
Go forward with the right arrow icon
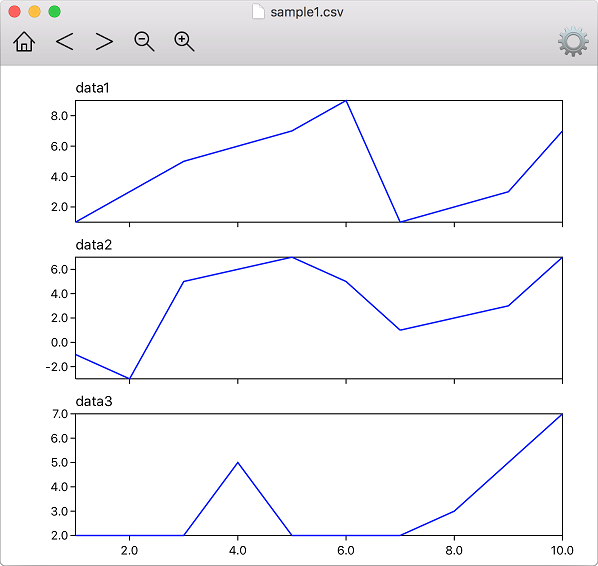(x=104, y=41)
